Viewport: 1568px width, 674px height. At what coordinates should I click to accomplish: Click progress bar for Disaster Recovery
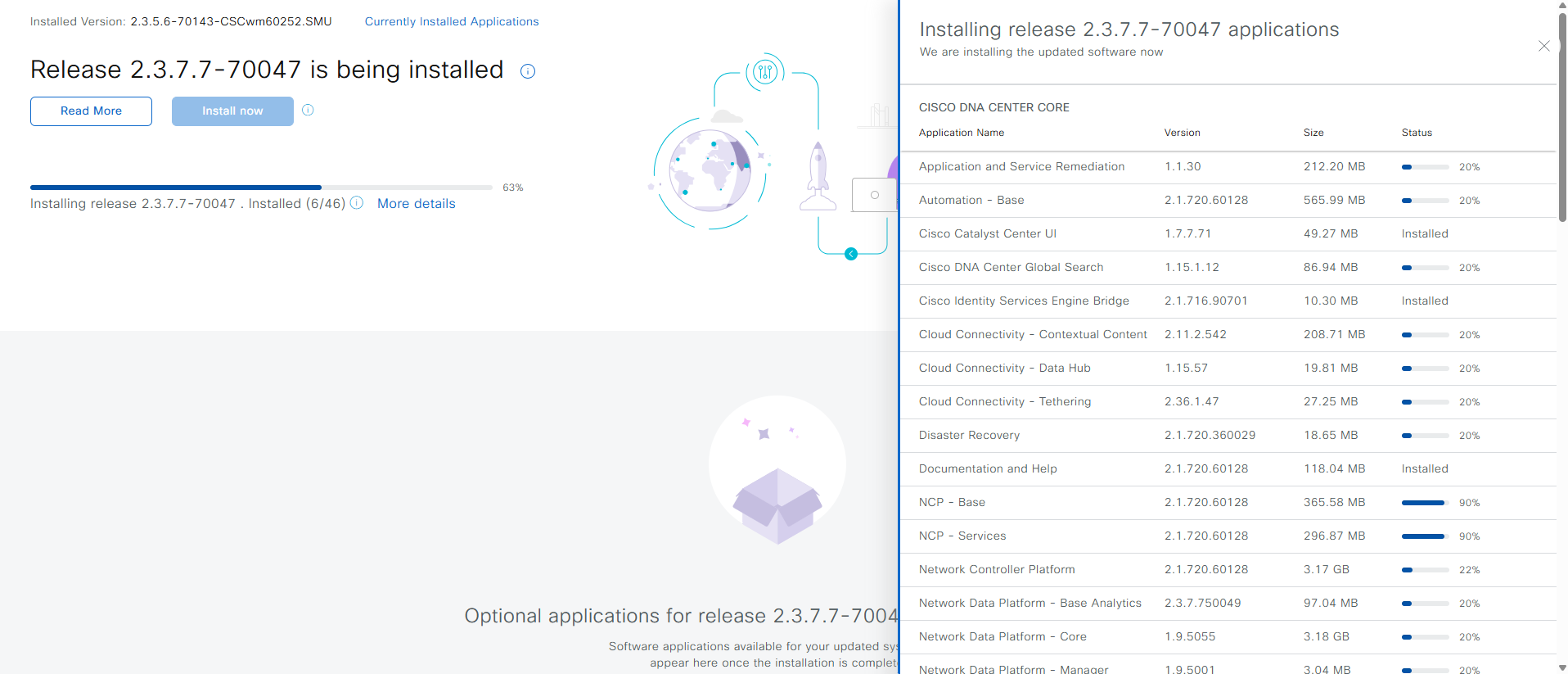[1425, 436]
